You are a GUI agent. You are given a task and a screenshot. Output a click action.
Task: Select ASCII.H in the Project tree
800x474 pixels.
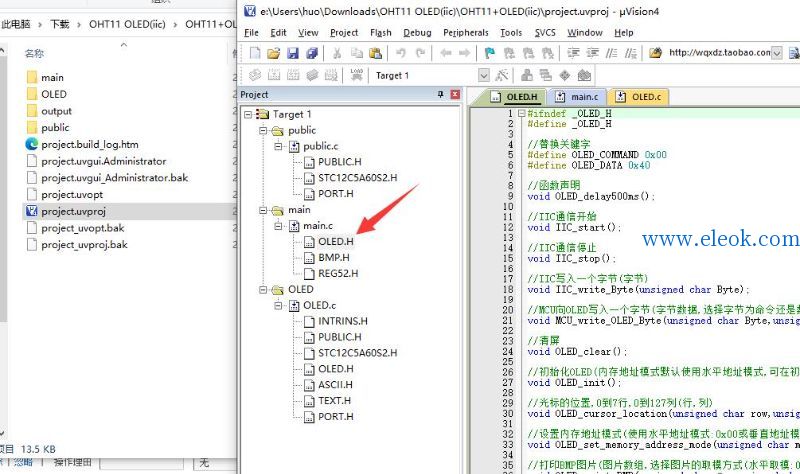click(x=335, y=385)
